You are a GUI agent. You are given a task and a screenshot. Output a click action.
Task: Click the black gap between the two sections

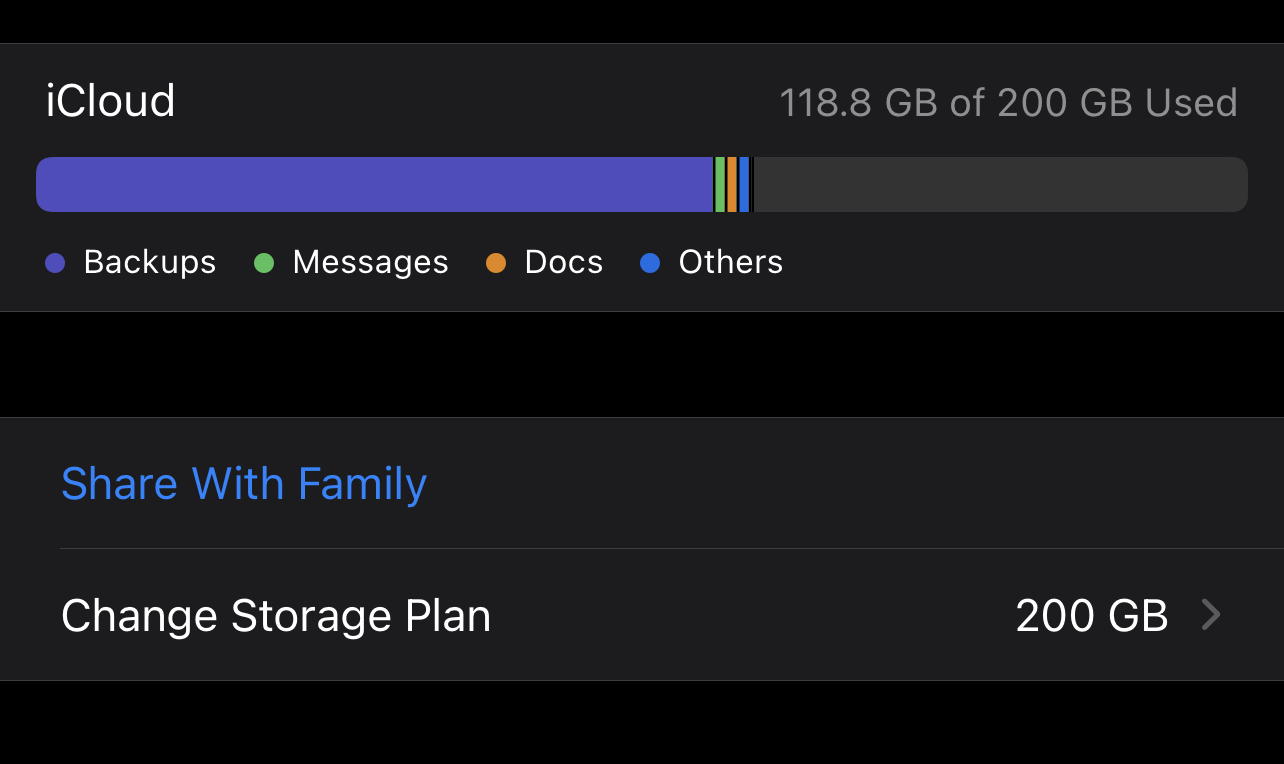(x=642, y=364)
